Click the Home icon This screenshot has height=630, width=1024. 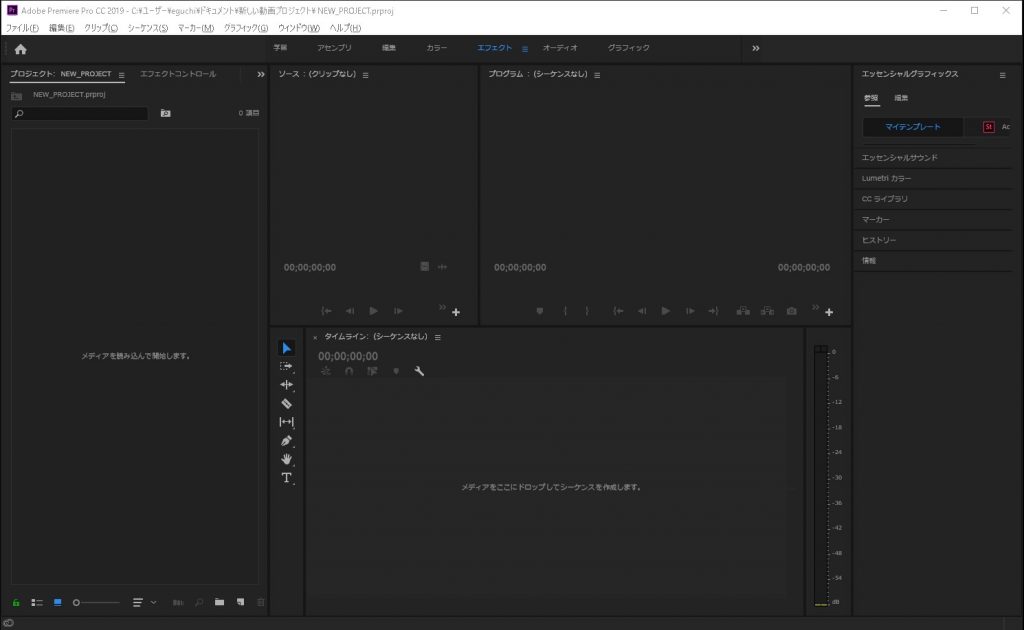(20, 49)
